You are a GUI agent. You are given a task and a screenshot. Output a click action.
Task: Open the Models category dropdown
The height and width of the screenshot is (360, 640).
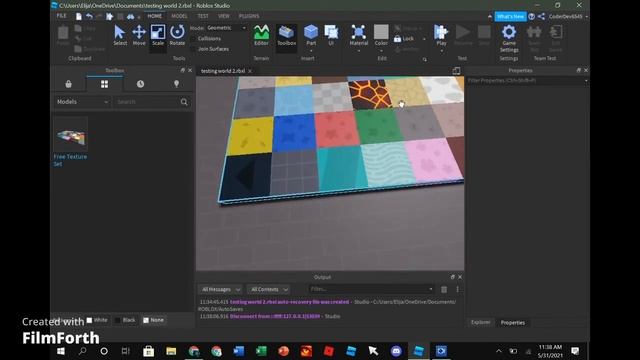[x=82, y=102]
